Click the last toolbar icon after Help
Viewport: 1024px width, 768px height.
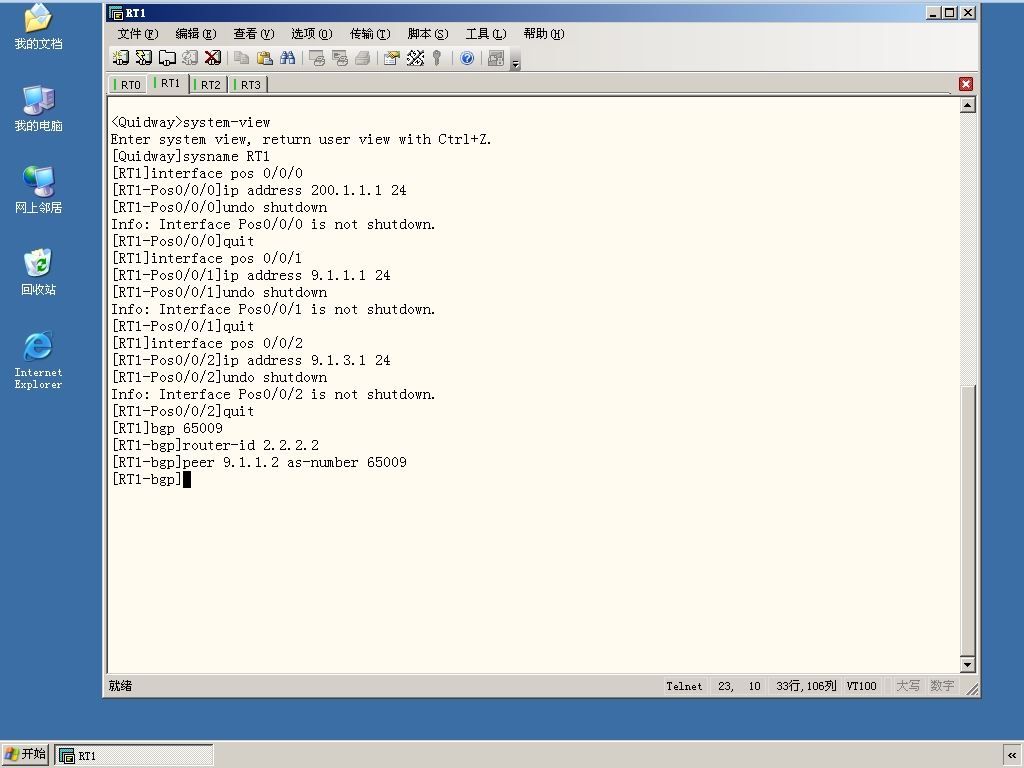[x=496, y=58]
